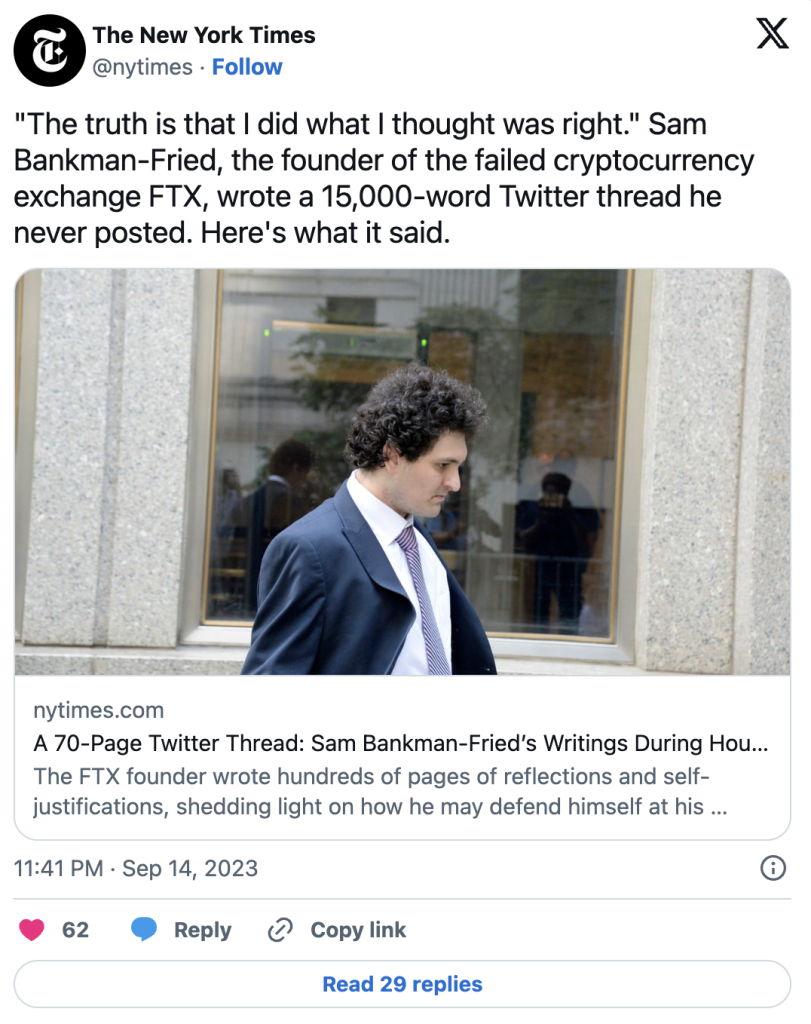Screen dimensions: 811x1024
Task: Click the chain link copy icon
Action: pos(279,930)
